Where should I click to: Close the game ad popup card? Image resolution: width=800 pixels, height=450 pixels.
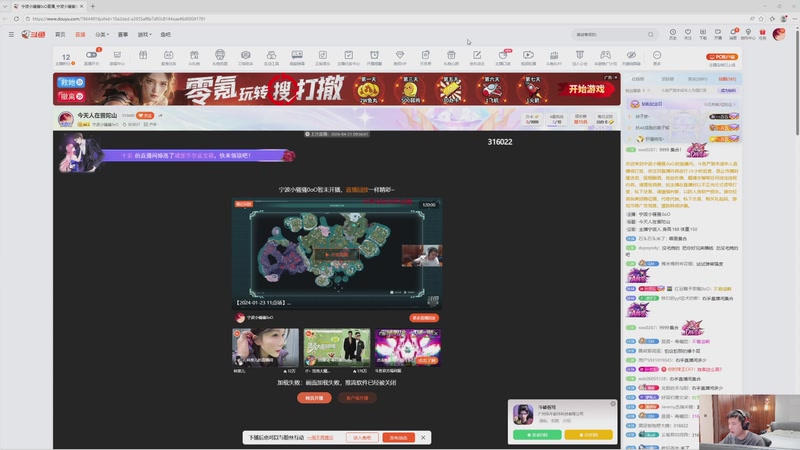(613, 404)
